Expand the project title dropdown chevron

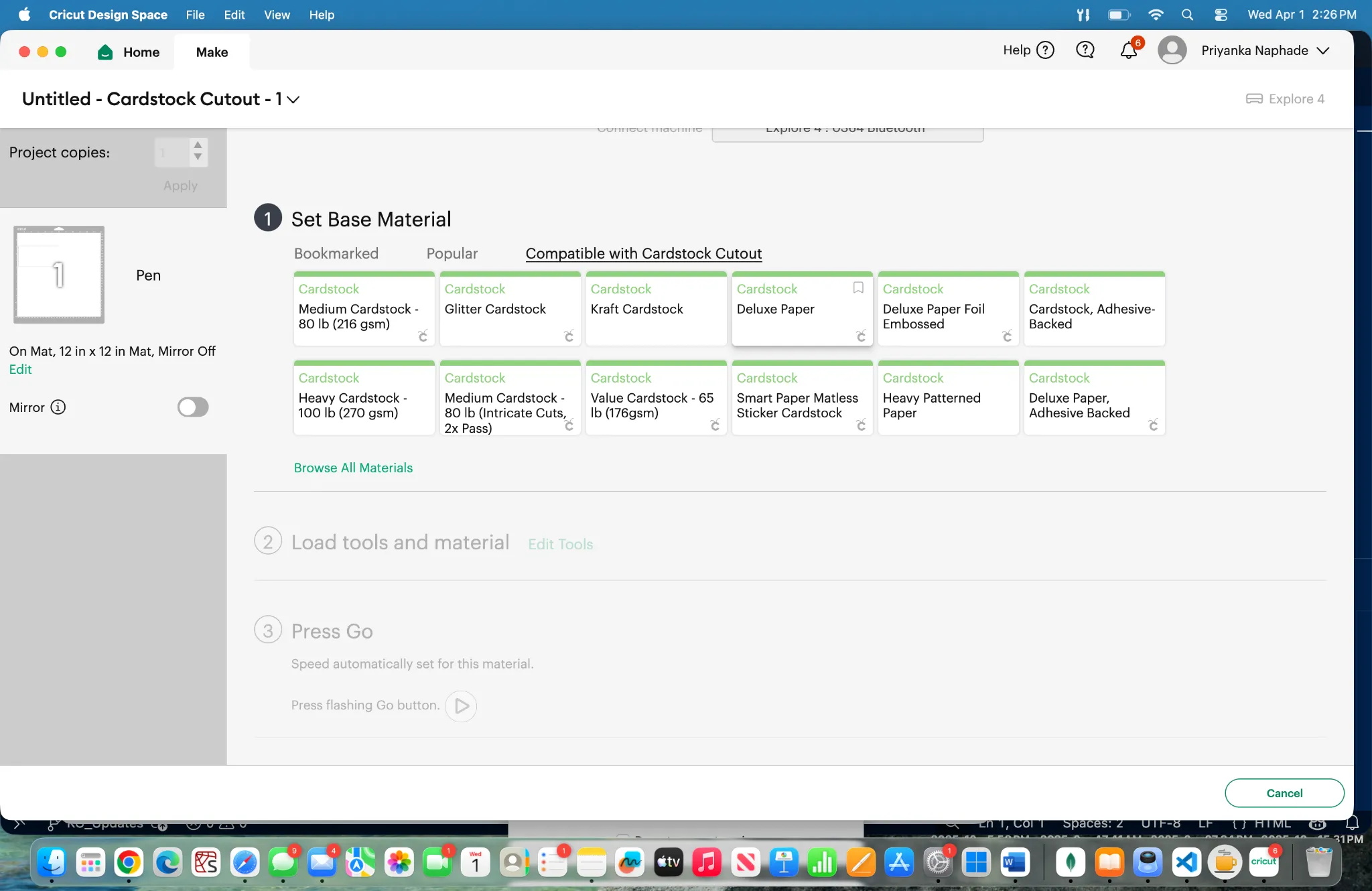(293, 100)
